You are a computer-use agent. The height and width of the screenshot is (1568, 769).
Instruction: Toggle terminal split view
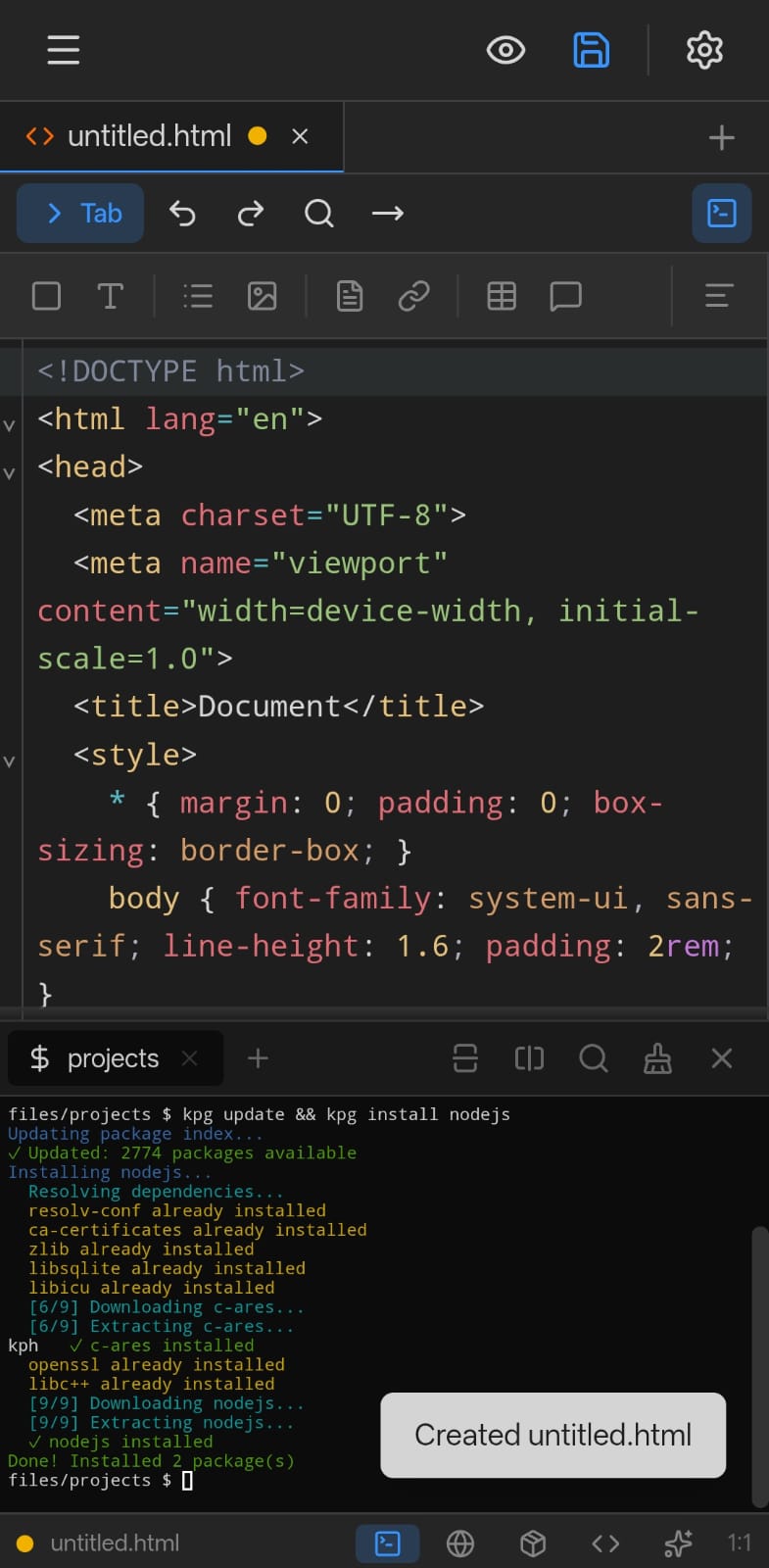click(x=529, y=1058)
